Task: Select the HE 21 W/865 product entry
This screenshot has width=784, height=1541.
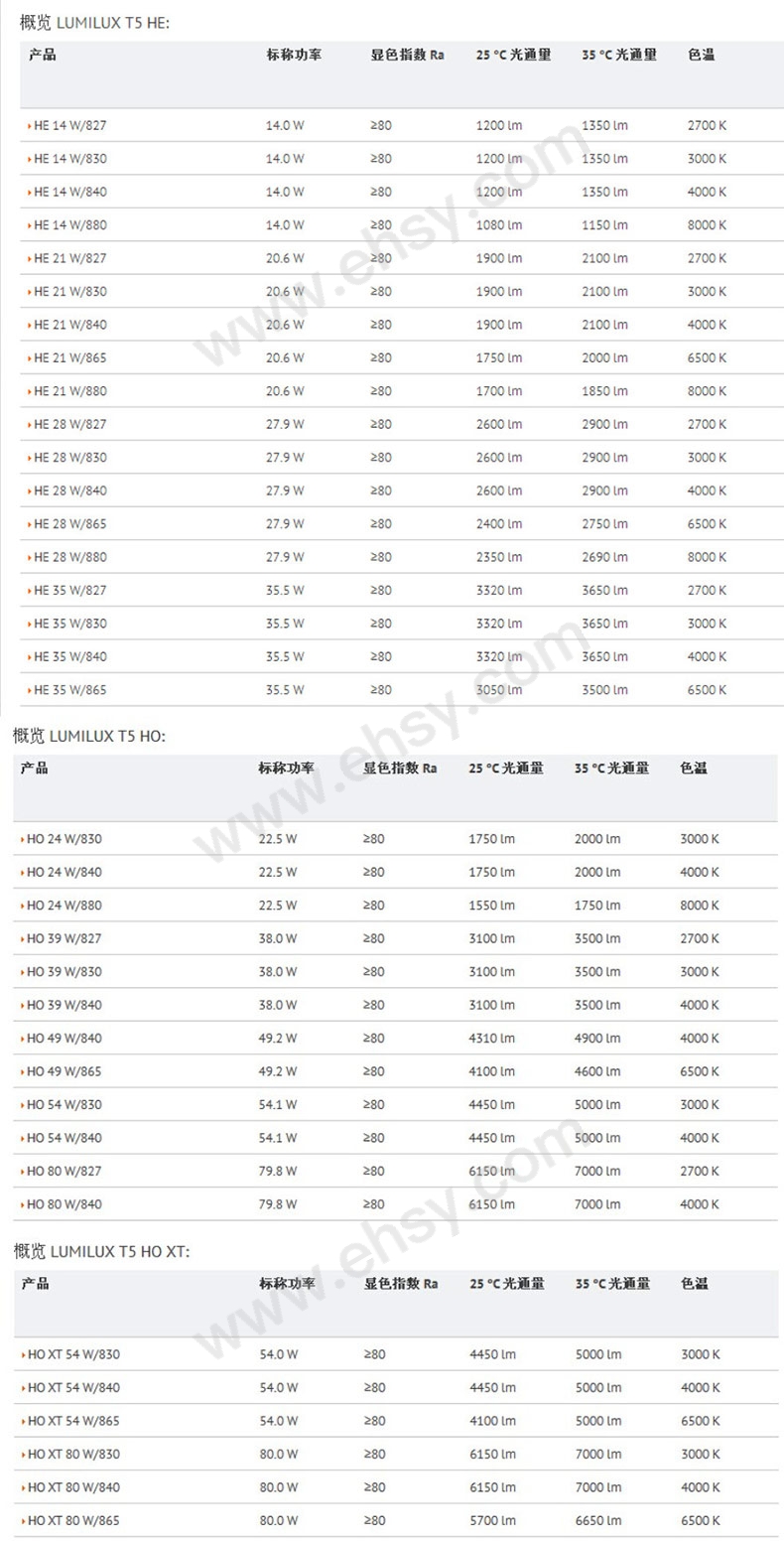Action: [x=70, y=358]
